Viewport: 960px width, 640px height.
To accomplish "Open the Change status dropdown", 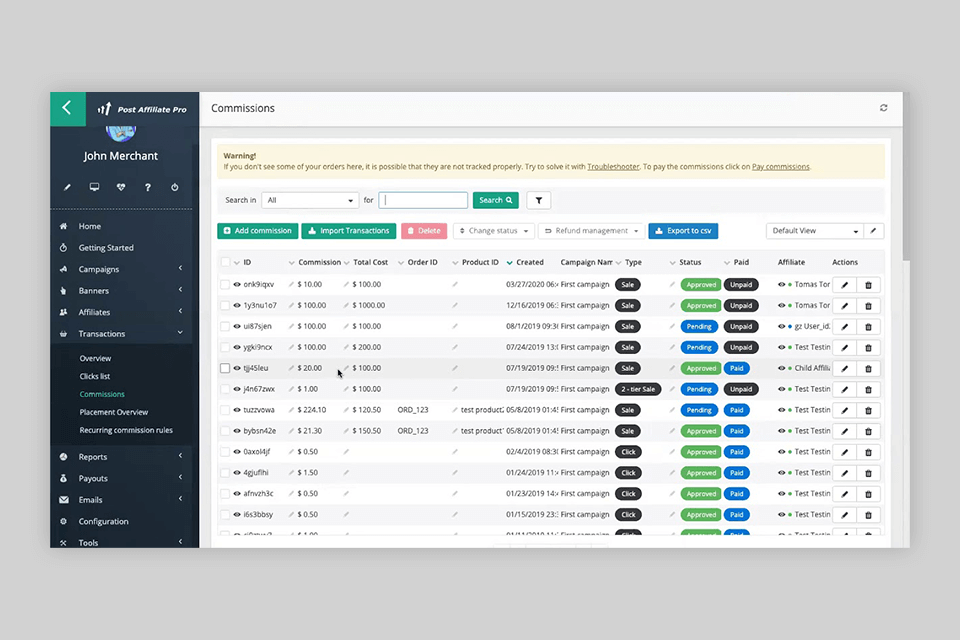I will [x=493, y=231].
